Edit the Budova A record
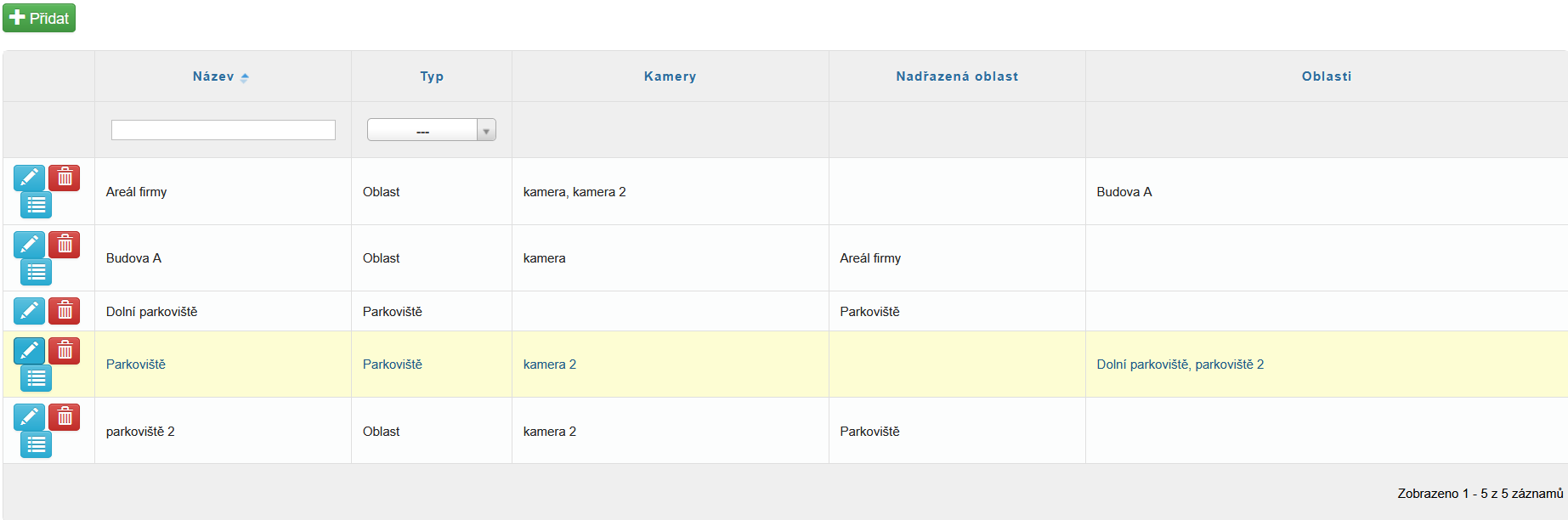The image size is (1568, 520). pos(29,245)
